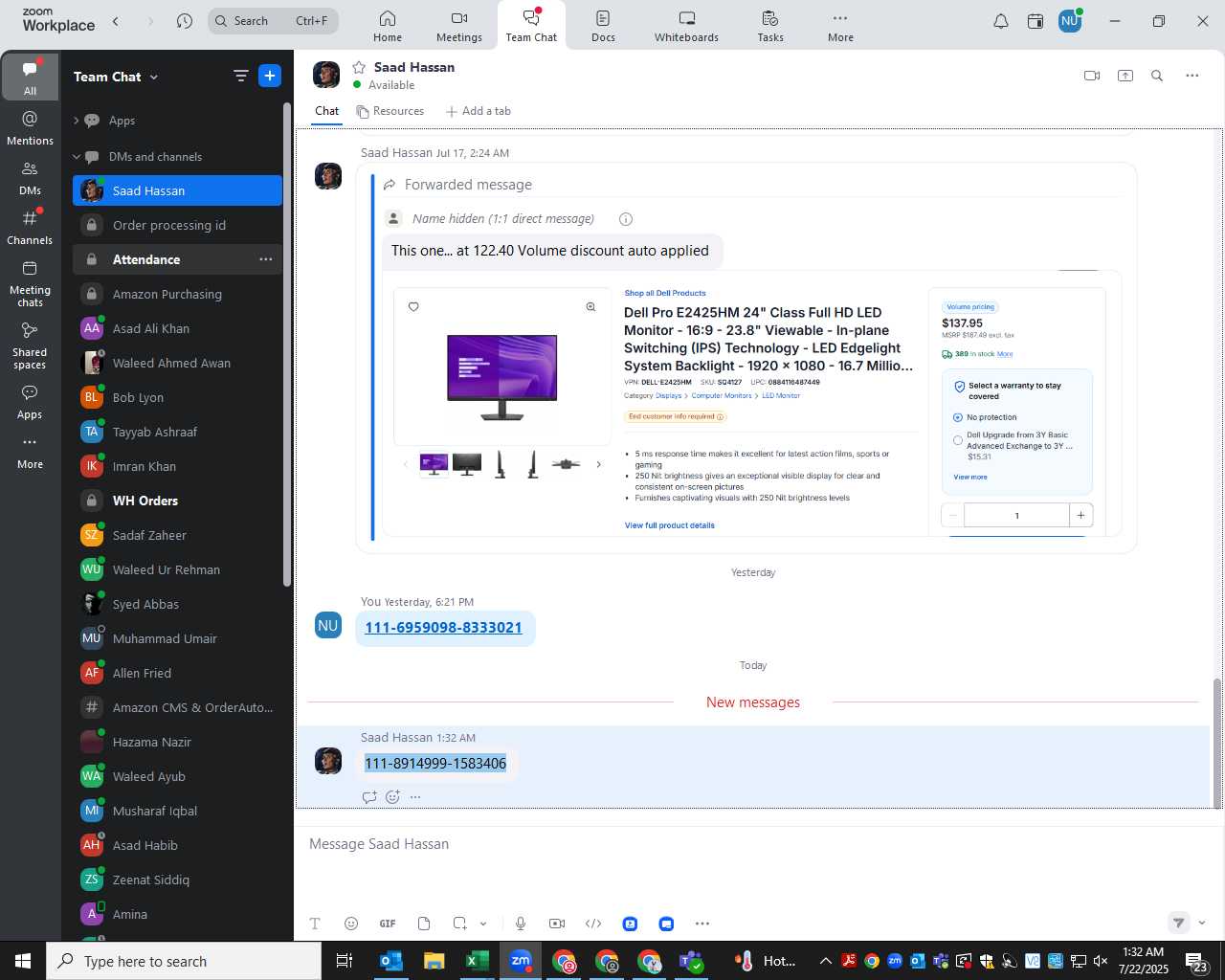Viewport: 1225px width, 980px height.
Task: Open the NU profile avatar menu
Action: point(1070,20)
